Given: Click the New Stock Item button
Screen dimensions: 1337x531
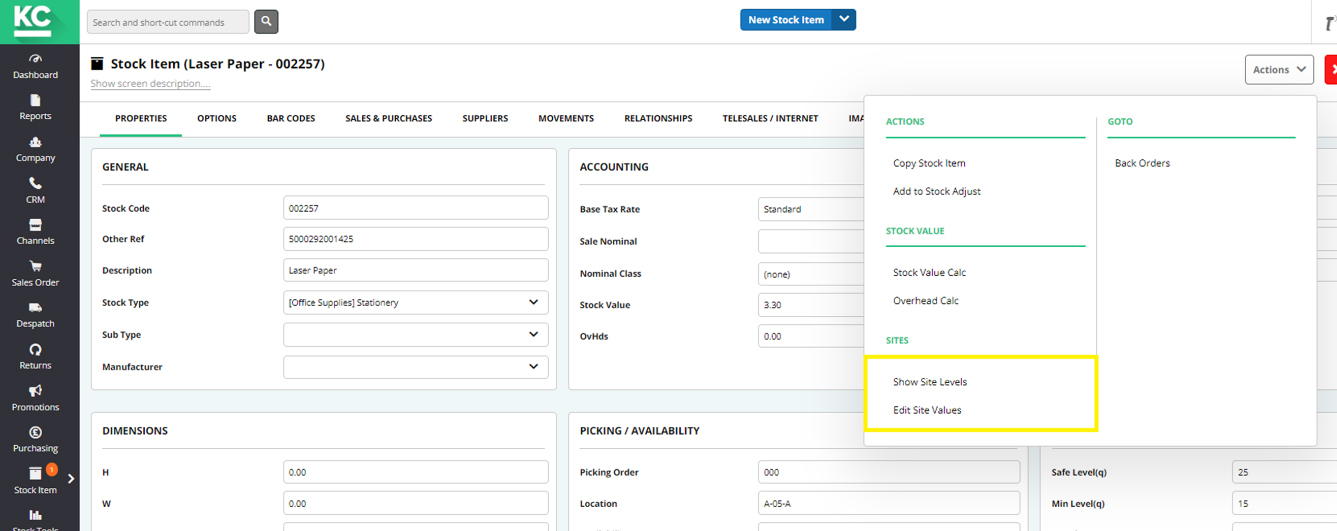Looking at the screenshot, I should 786,19.
